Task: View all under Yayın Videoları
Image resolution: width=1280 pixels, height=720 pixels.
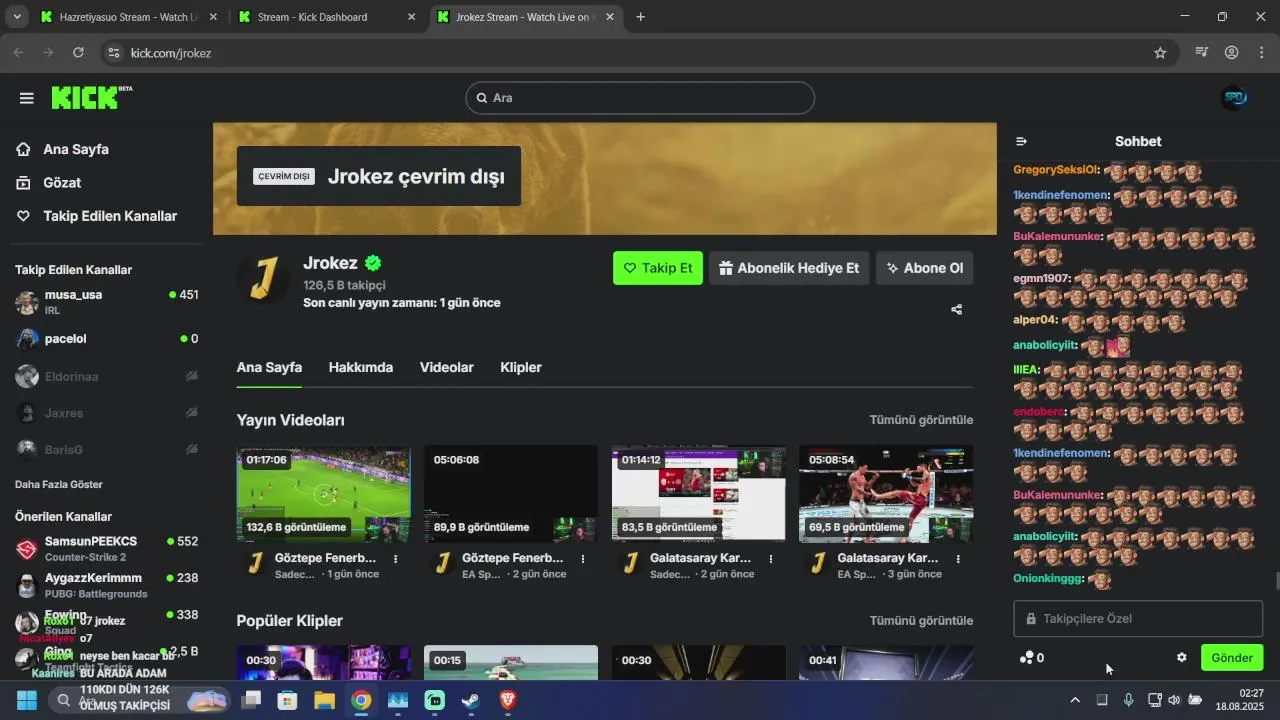Action: [921, 420]
